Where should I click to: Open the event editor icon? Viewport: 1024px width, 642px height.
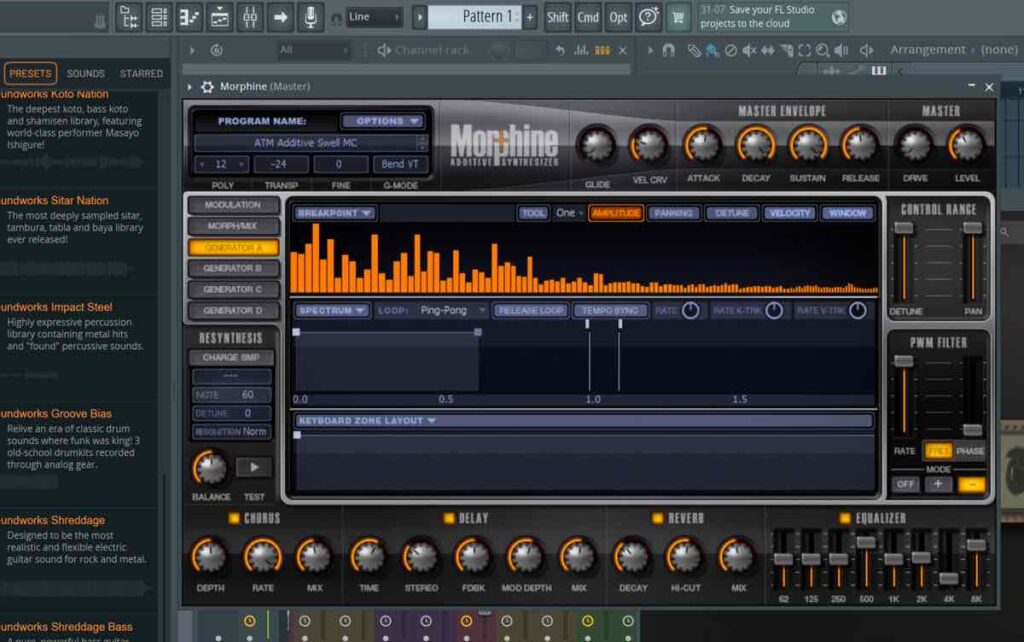(x=219, y=18)
